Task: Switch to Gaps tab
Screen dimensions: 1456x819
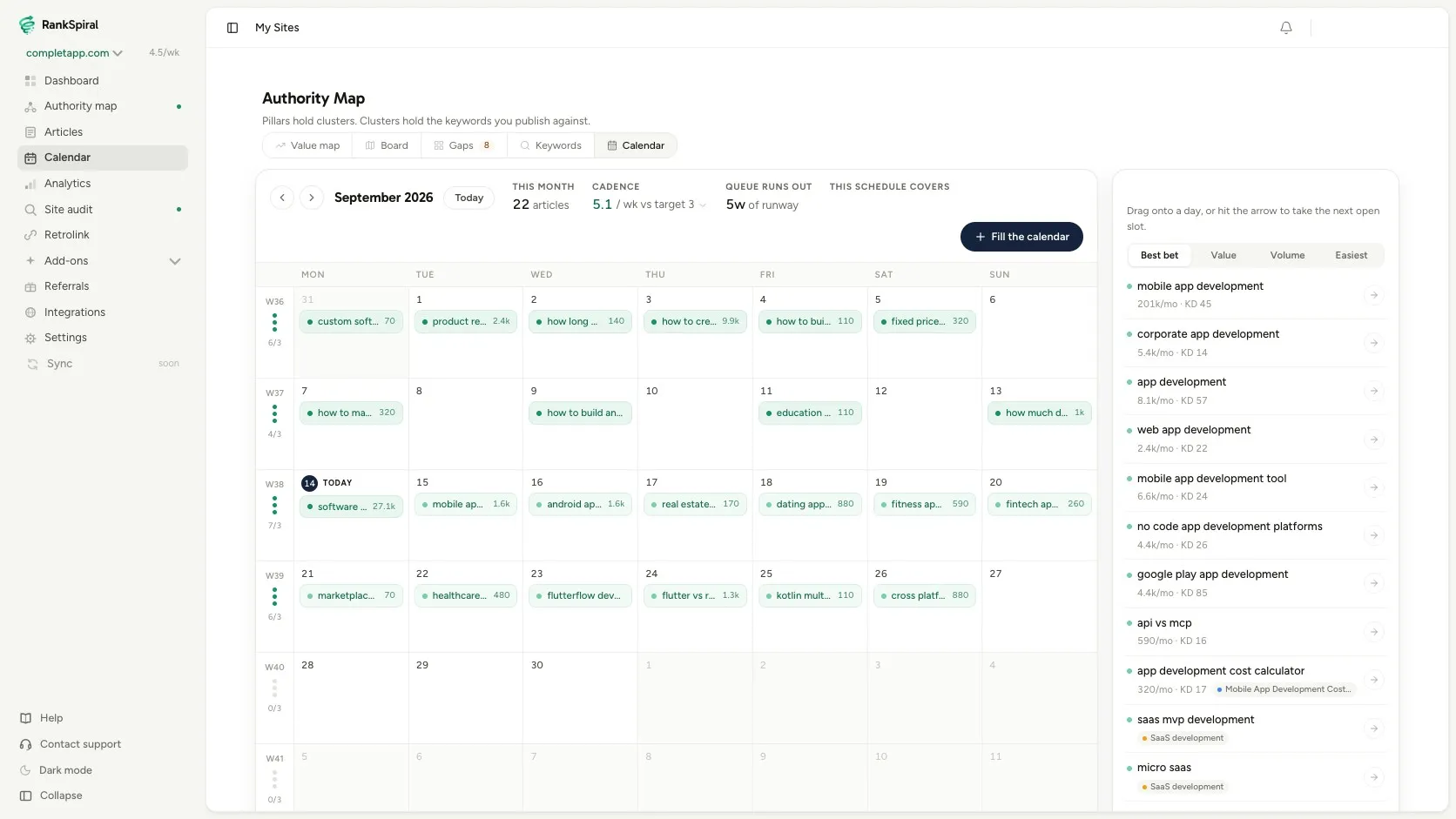Action: 464,145
